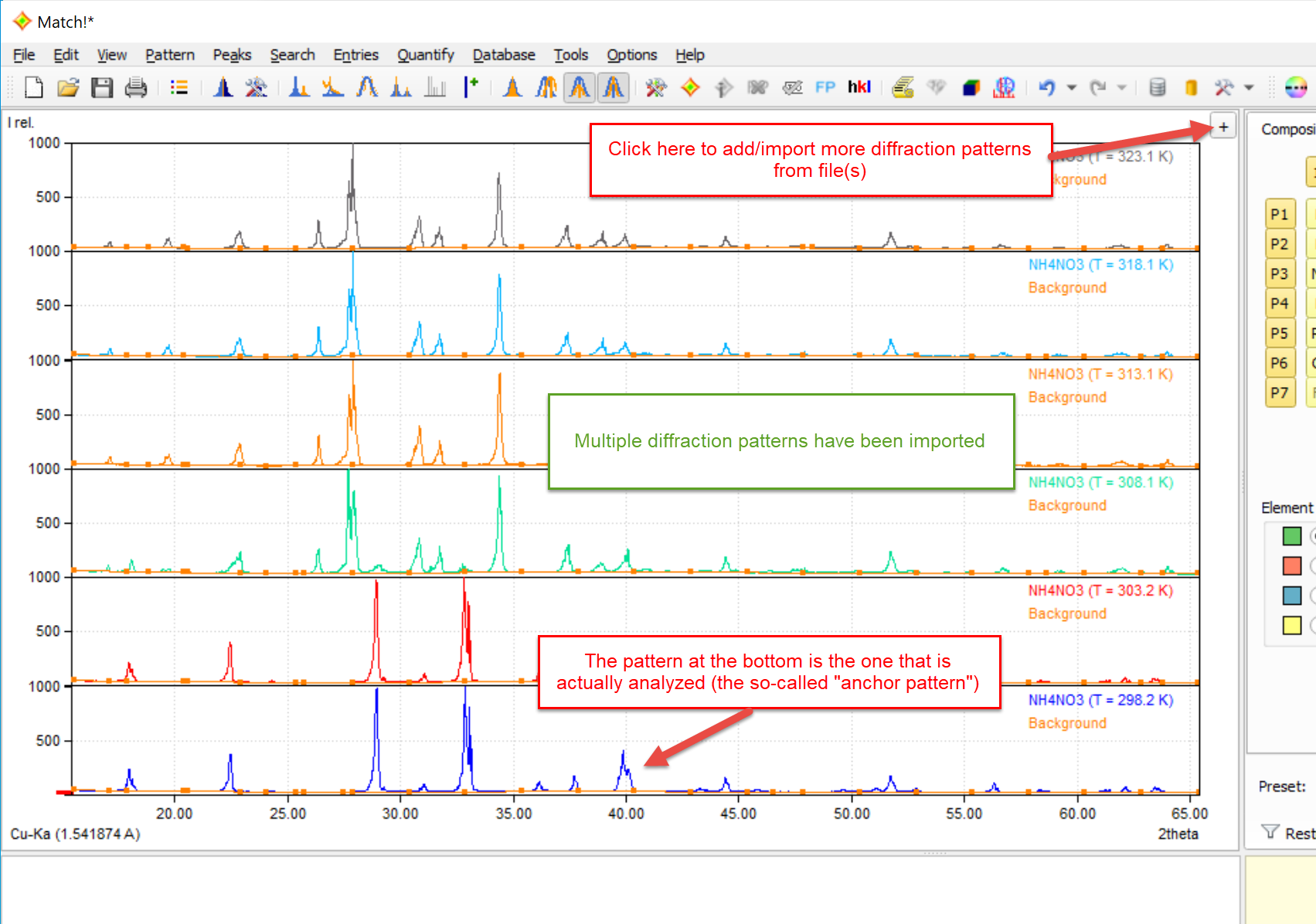
Task: Toggle the P7 period button
Action: (1280, 392)
